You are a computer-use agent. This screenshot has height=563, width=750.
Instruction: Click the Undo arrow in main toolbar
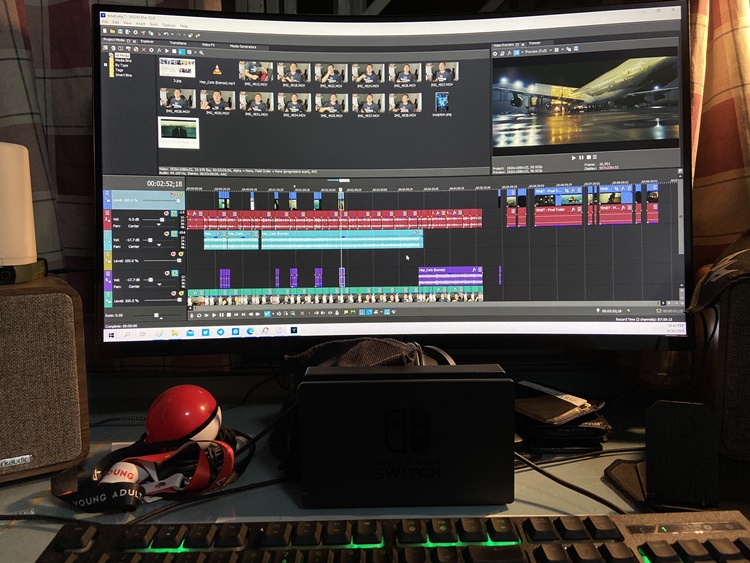[x=166, y=33]
